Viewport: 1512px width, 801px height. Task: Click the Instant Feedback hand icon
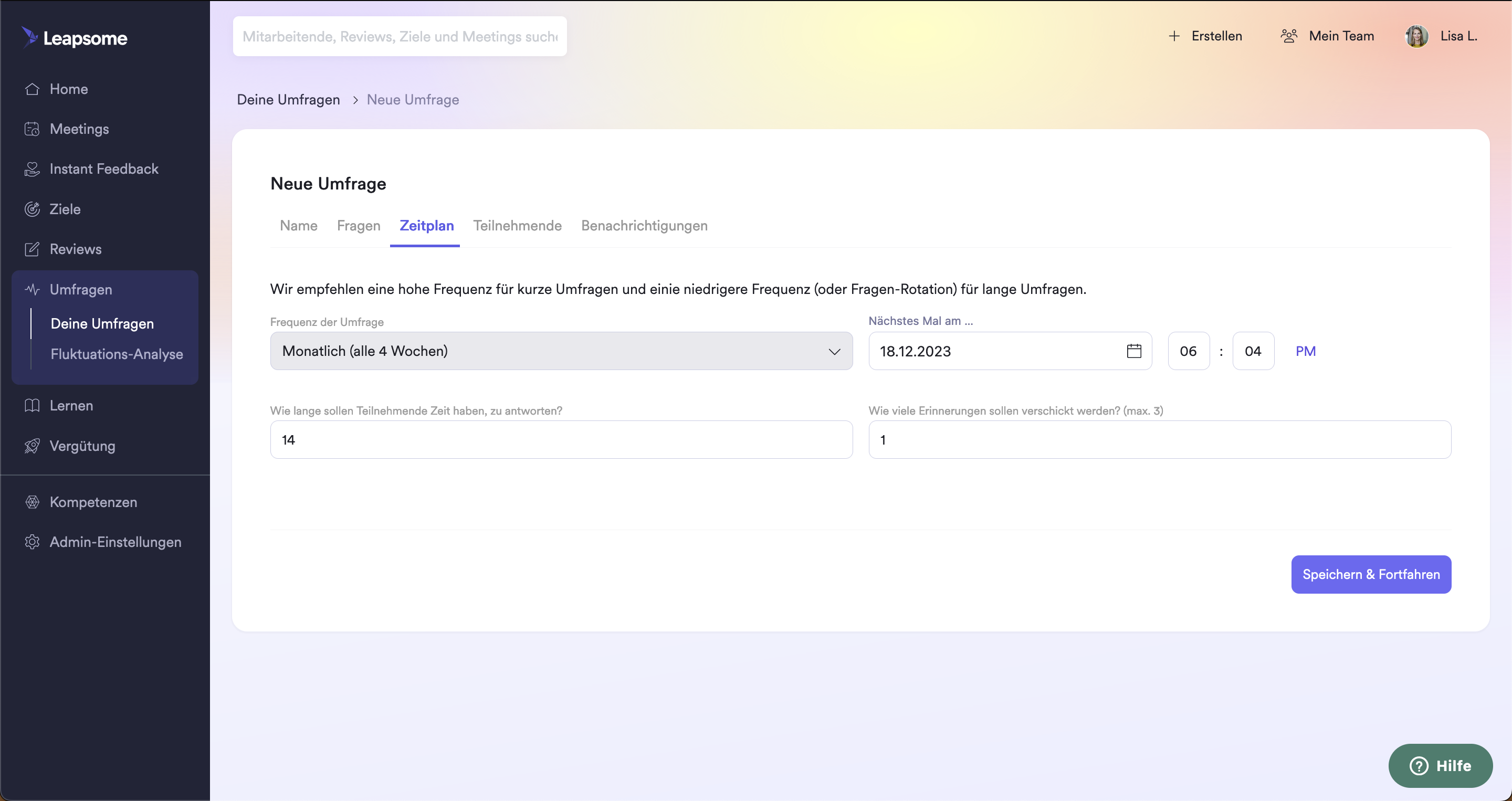[x=32, y=169]
